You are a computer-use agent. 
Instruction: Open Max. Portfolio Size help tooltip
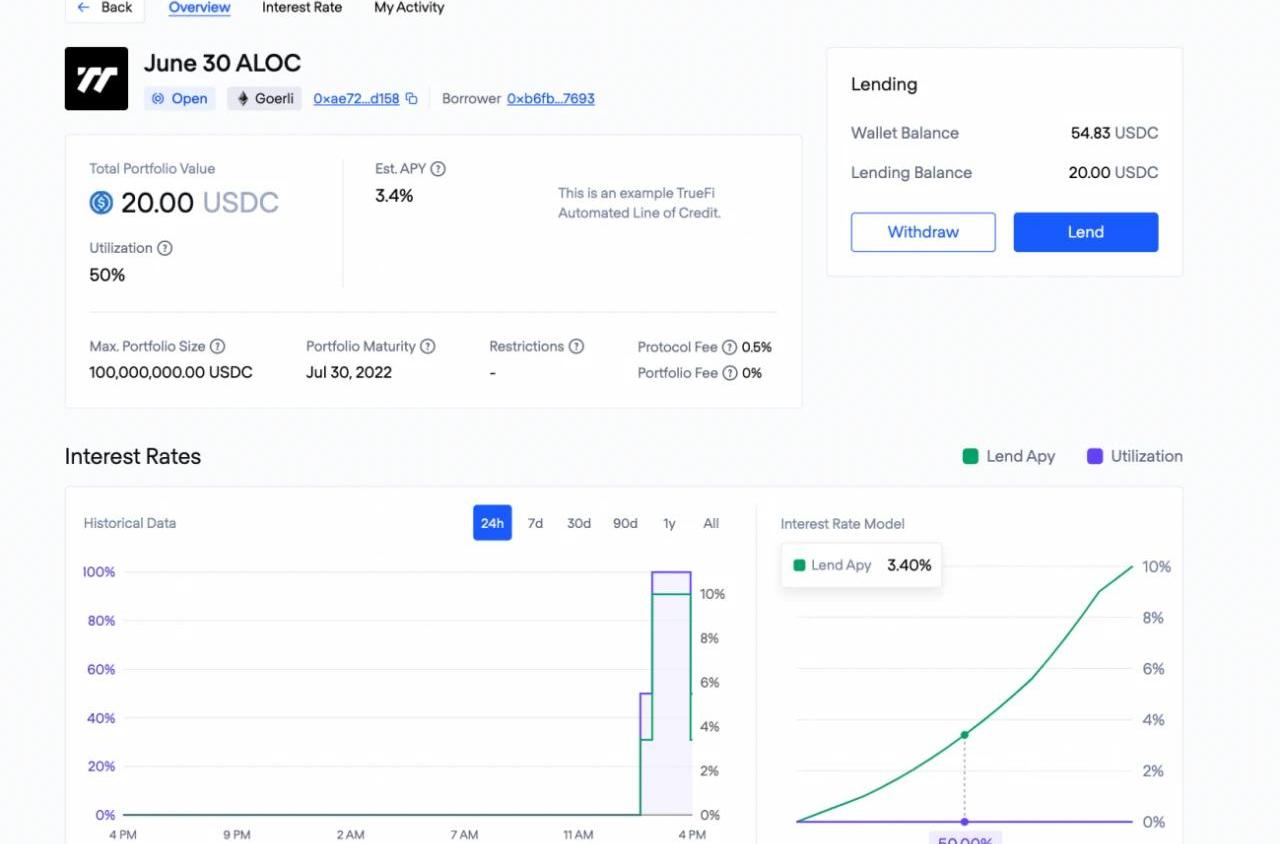click(x=217, y=346)
